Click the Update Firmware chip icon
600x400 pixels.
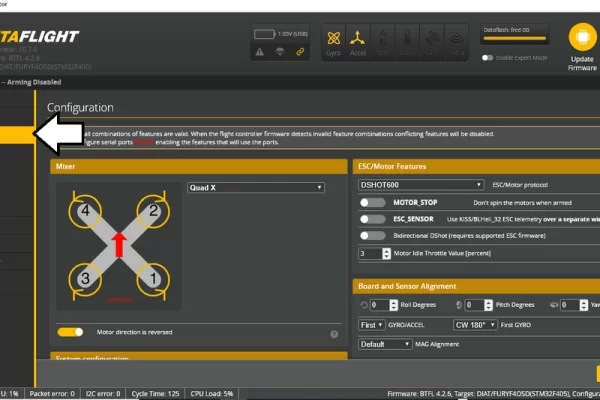(x=581, y=38)
